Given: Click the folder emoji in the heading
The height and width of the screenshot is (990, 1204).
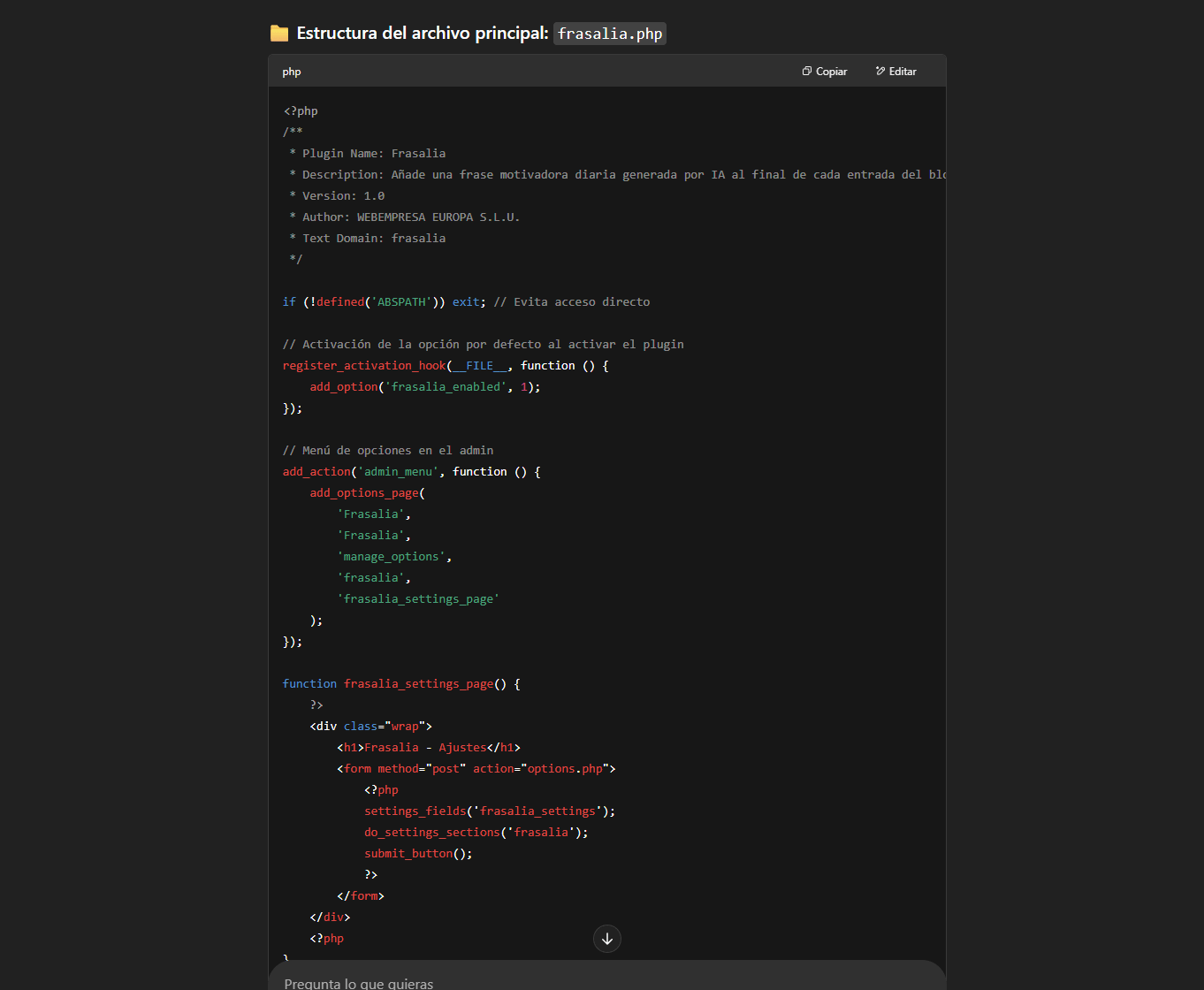Looking at the screenshot, I should click(279, 34).
